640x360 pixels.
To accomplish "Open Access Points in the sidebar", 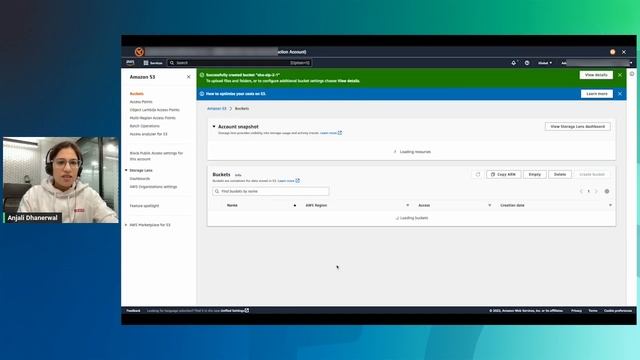I will point(141,102).
